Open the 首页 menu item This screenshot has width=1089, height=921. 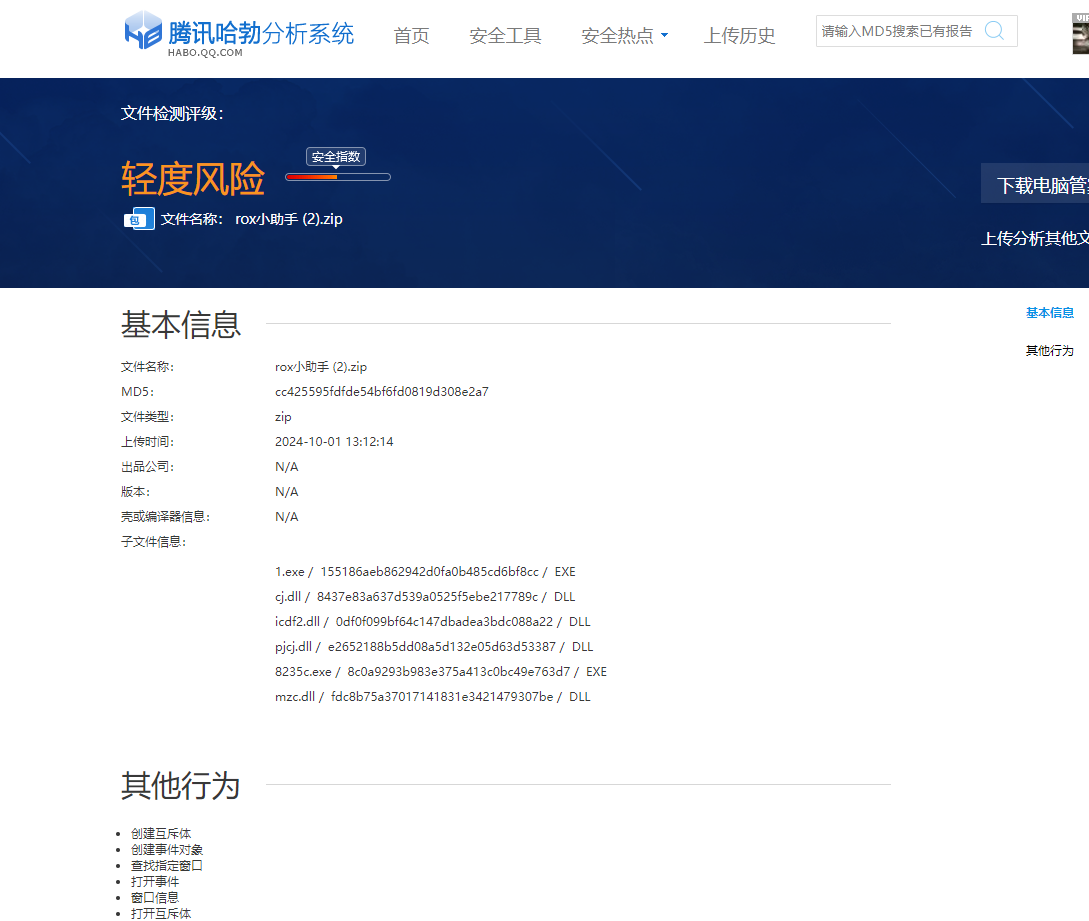(411, 36)
